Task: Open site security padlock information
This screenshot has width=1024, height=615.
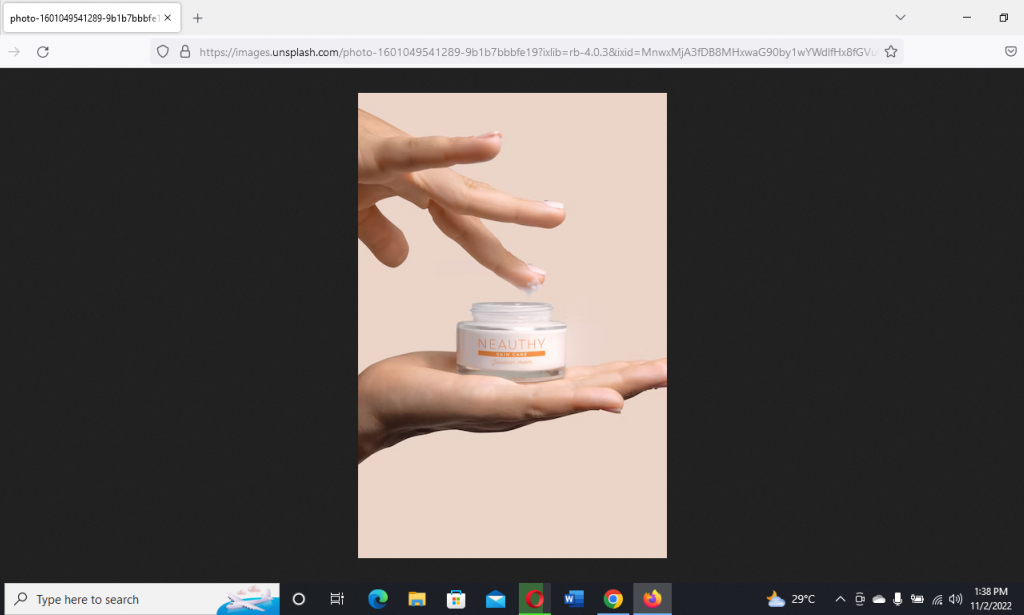Action: 185,52
